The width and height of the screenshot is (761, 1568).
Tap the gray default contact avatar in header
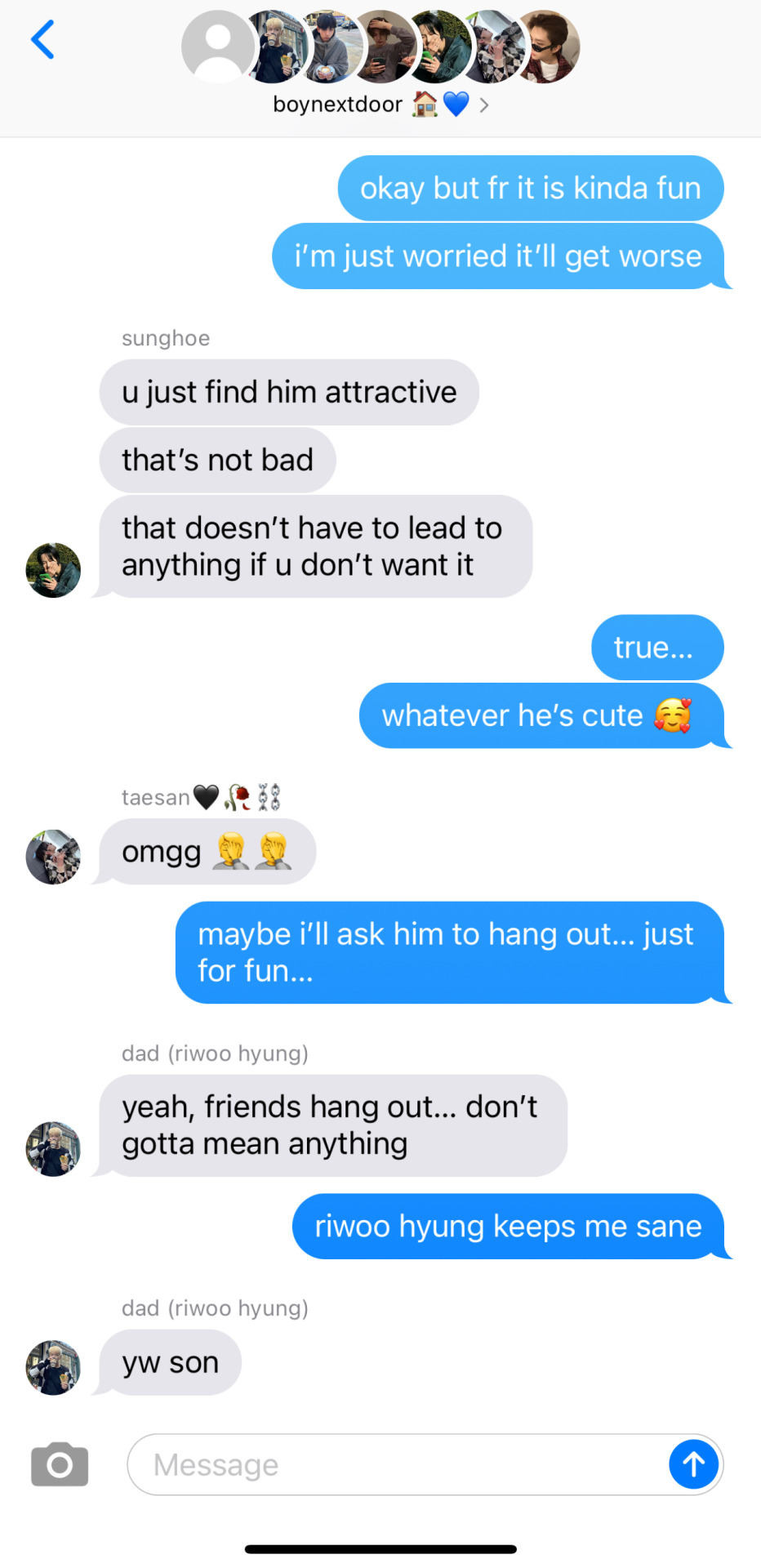pos(218,47)
